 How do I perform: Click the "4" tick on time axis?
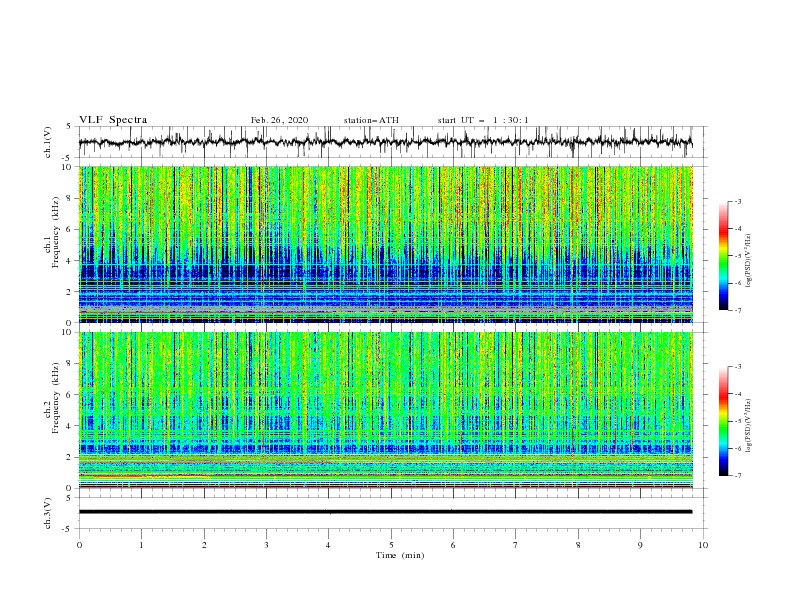point(328,545)
